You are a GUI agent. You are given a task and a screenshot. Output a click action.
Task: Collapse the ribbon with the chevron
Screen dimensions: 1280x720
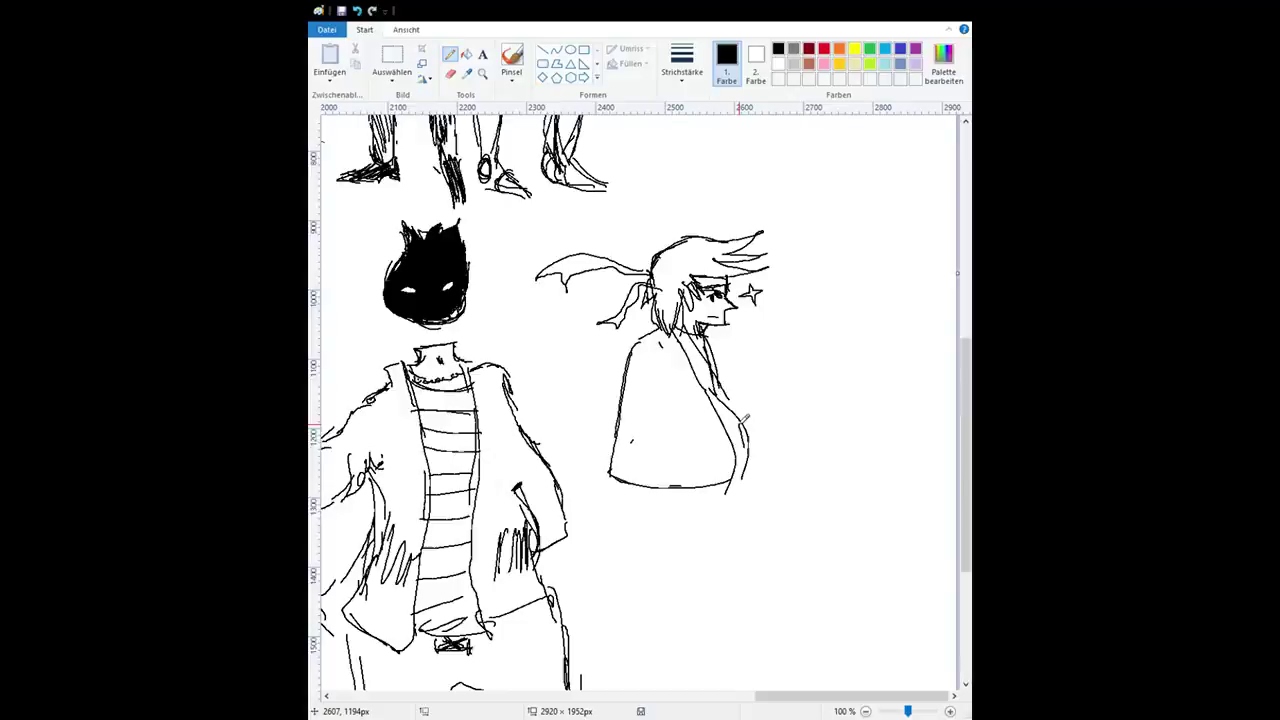click(949, 29)
